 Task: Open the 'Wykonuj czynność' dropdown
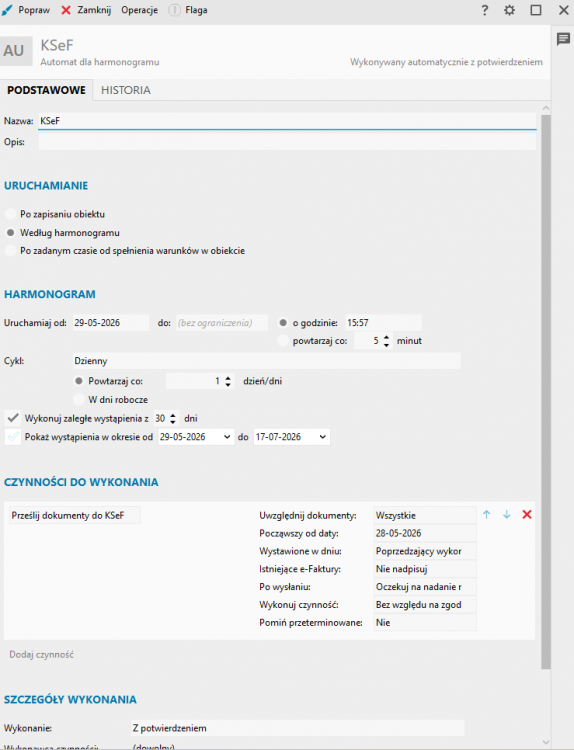point(425,605)
